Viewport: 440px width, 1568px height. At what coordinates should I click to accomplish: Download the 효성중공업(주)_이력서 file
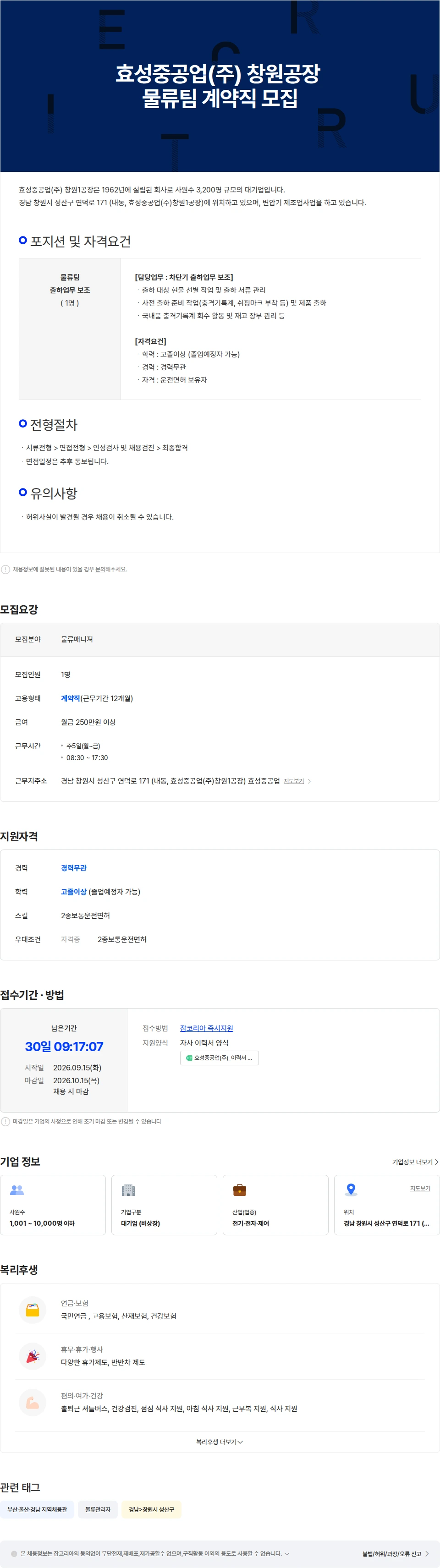220,1058
